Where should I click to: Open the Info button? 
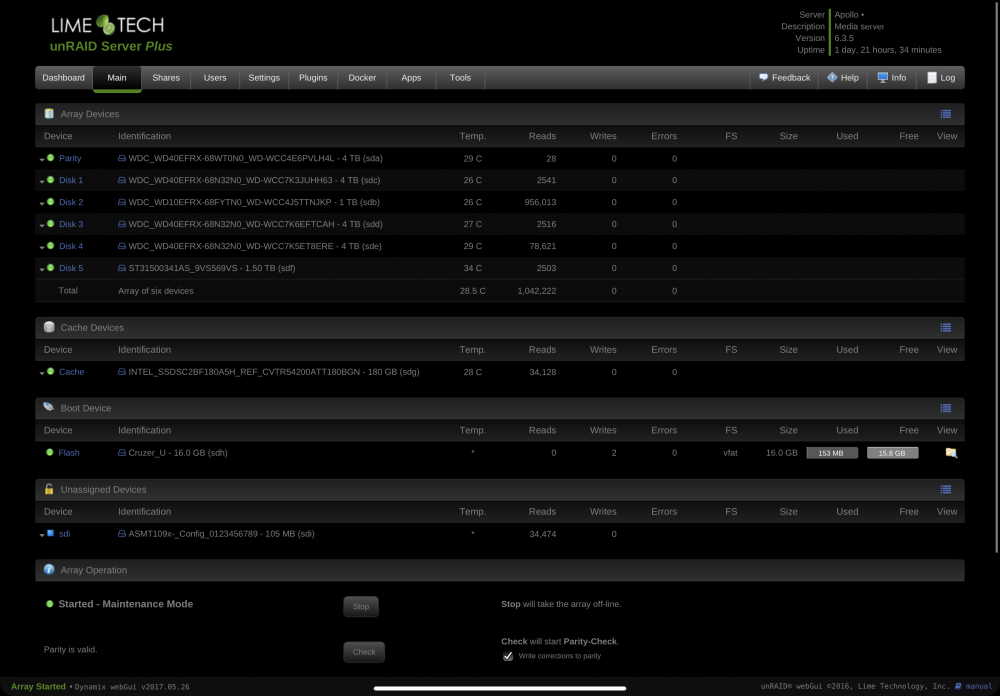tap(892, 78)
